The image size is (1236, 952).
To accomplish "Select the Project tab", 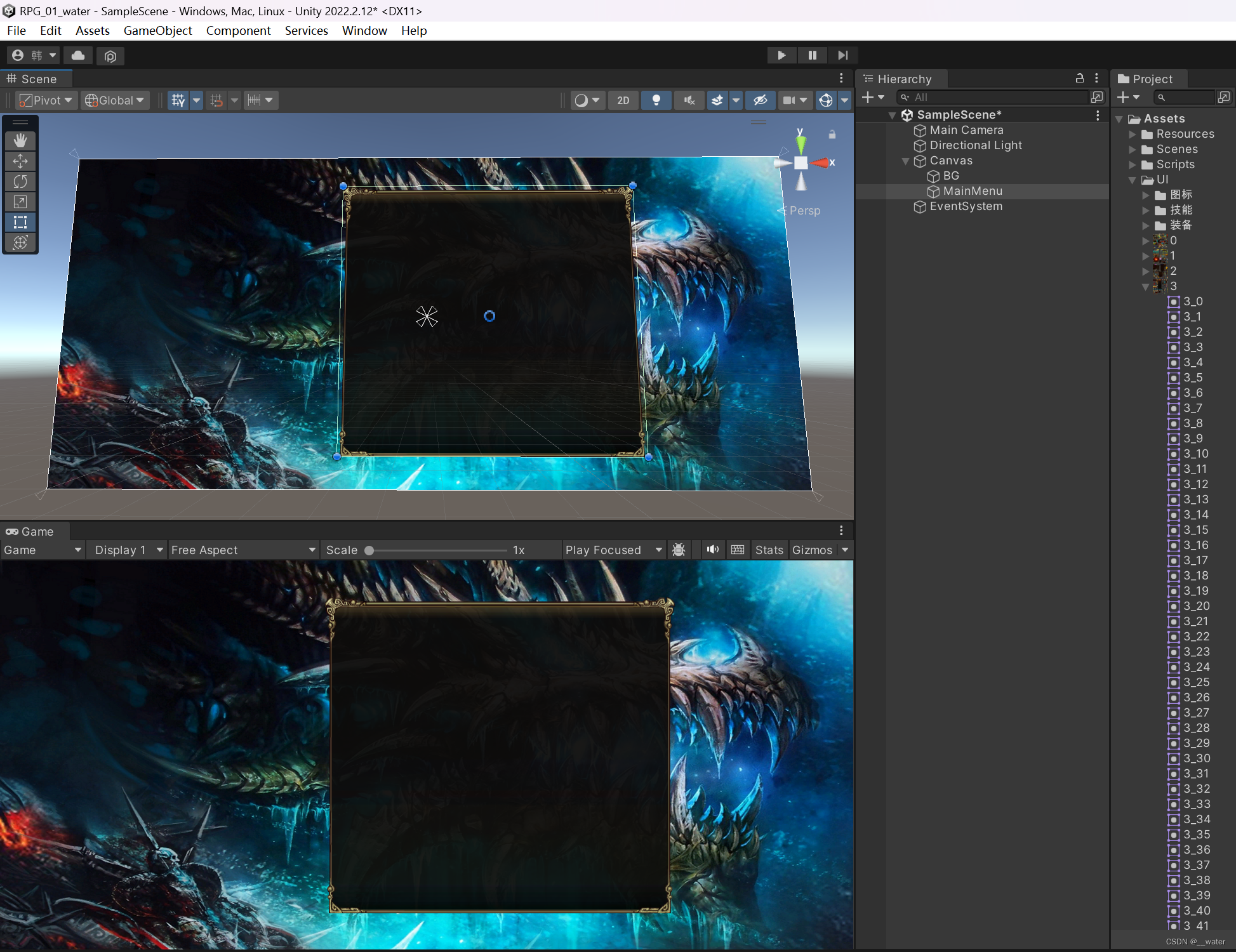I will point(1149,79).
